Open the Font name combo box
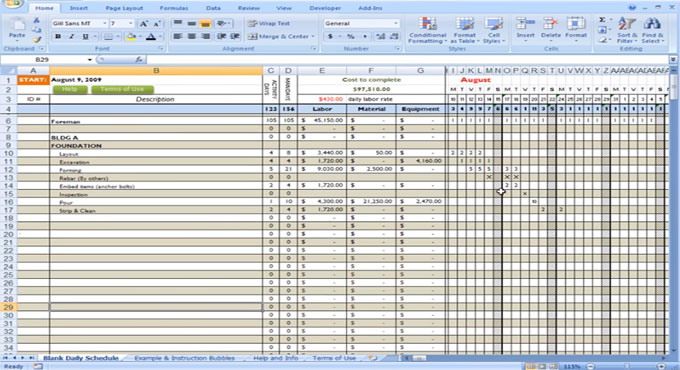680x370 pixels. (x=79, y=23)
